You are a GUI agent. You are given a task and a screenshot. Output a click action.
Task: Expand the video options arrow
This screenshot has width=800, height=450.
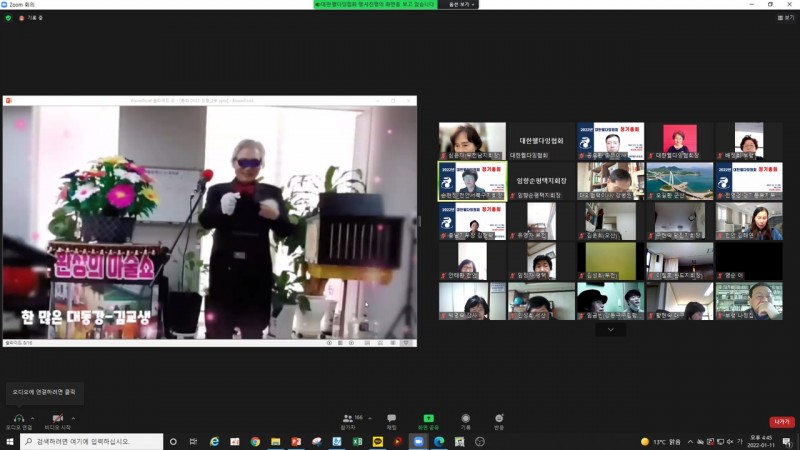tap(73, 418)
